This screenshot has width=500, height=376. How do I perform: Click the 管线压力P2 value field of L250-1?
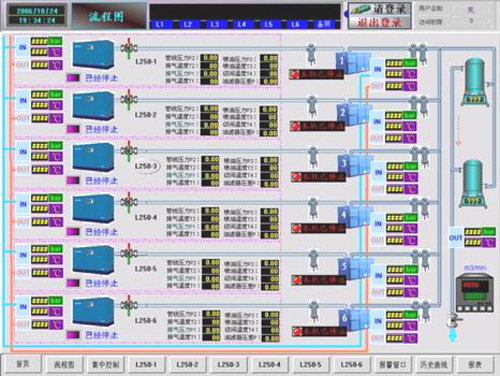210,58
